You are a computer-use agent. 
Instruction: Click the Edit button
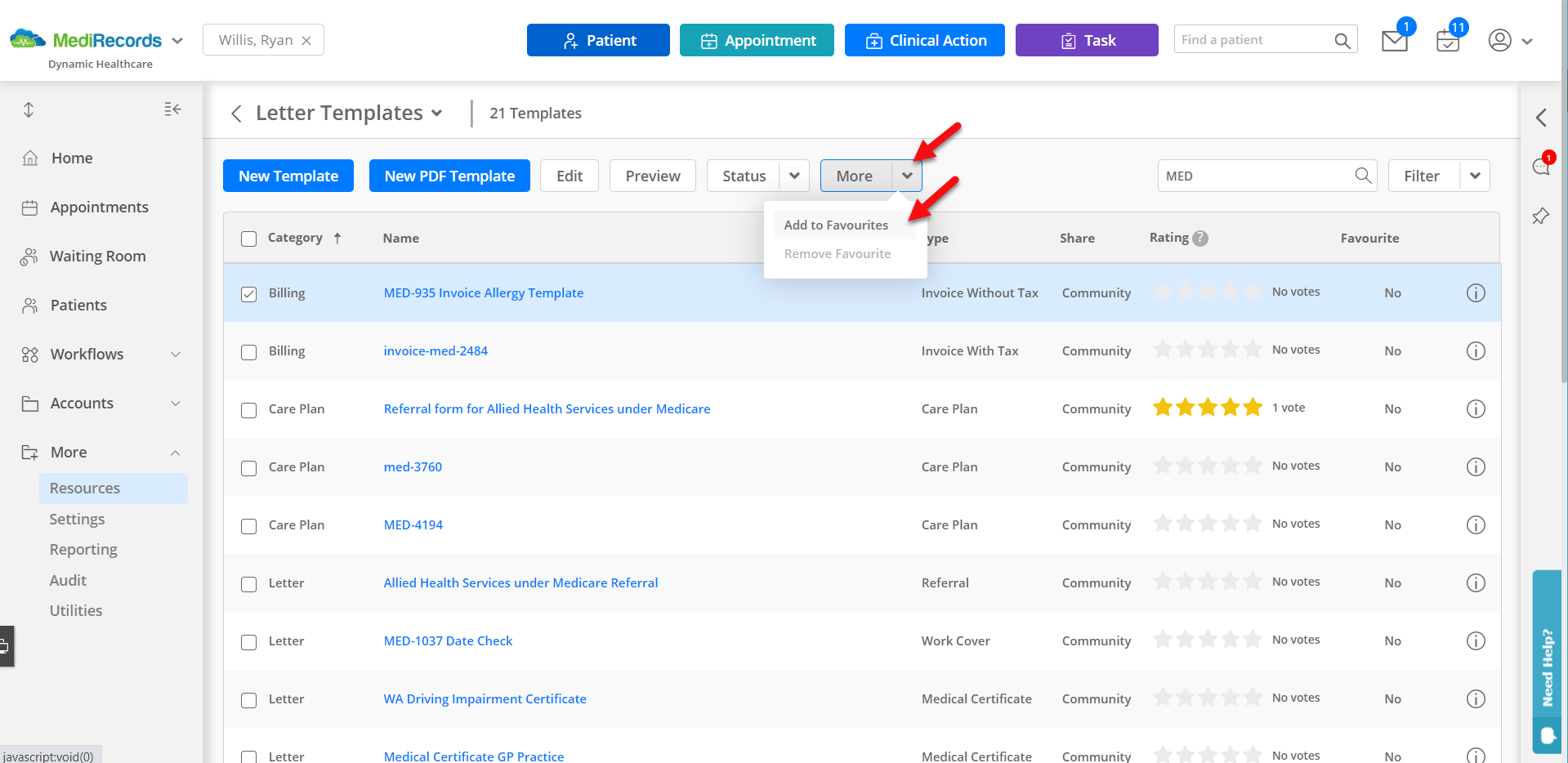tap(570, 176)
